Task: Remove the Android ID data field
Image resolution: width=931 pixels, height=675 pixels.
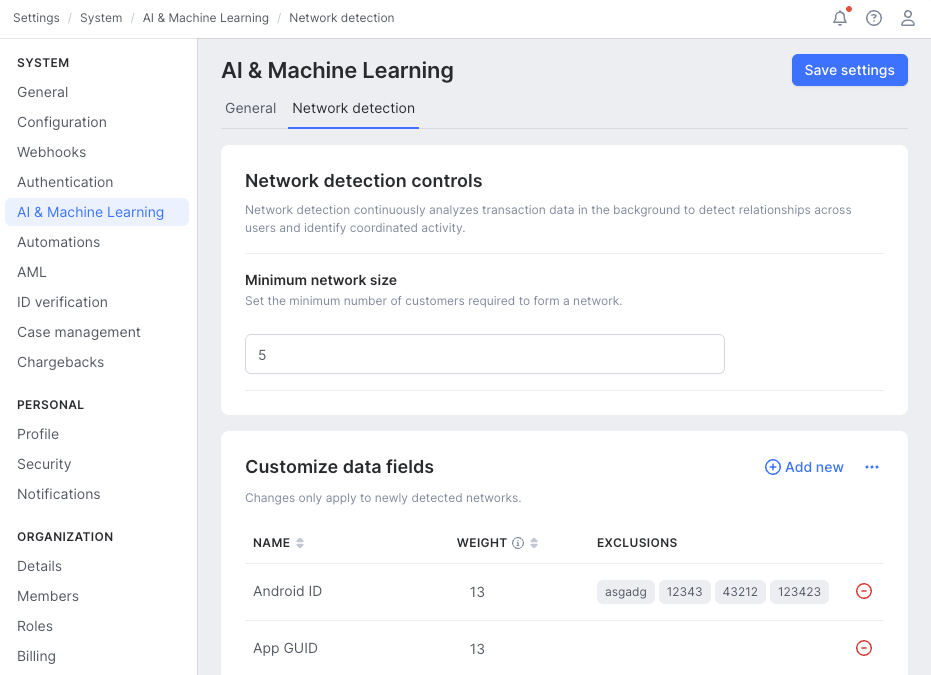Action: pyautogui.click(x=864, y=591)
